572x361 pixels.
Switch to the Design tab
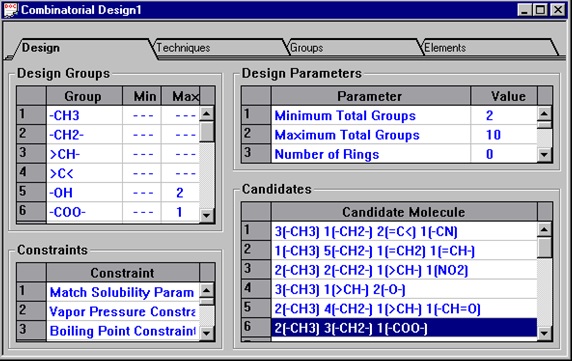click(x=83, y=48)
